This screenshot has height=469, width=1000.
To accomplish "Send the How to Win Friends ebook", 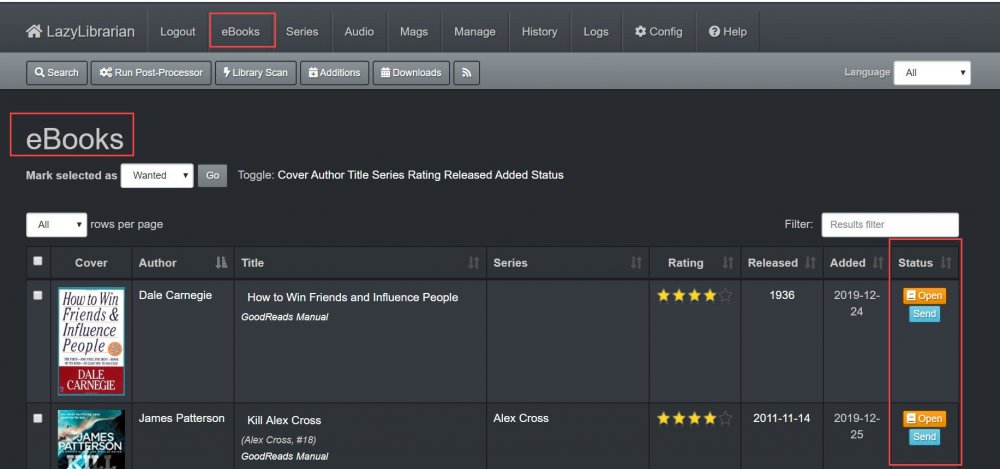I will coord(924,314).
